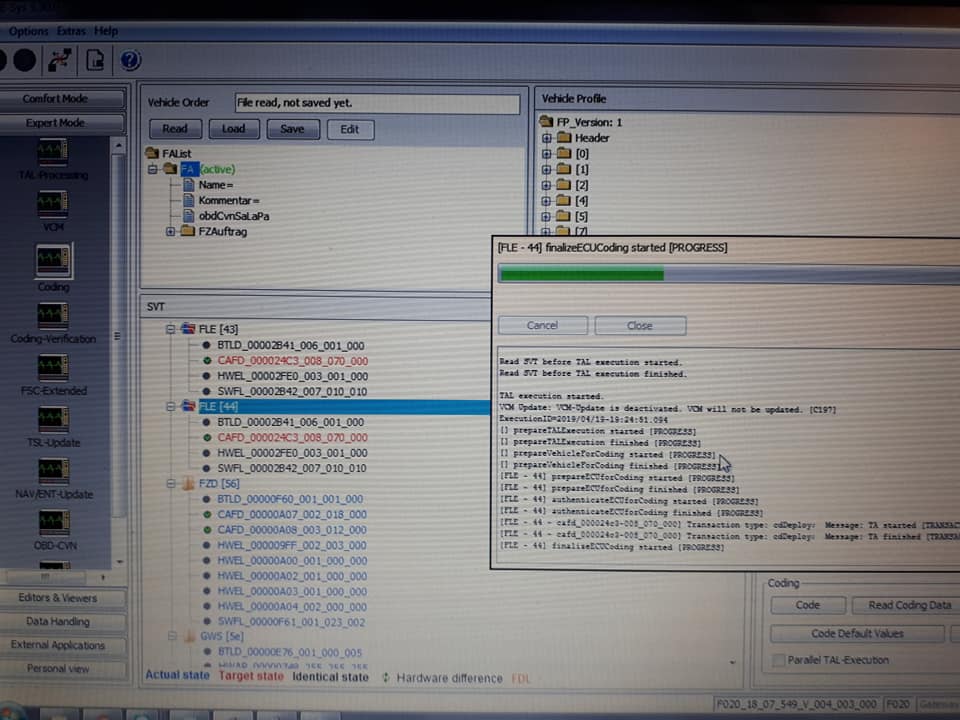Viewport: 960px width, 720px height.
Task: Open the Help menu
Action: [106, 31]
